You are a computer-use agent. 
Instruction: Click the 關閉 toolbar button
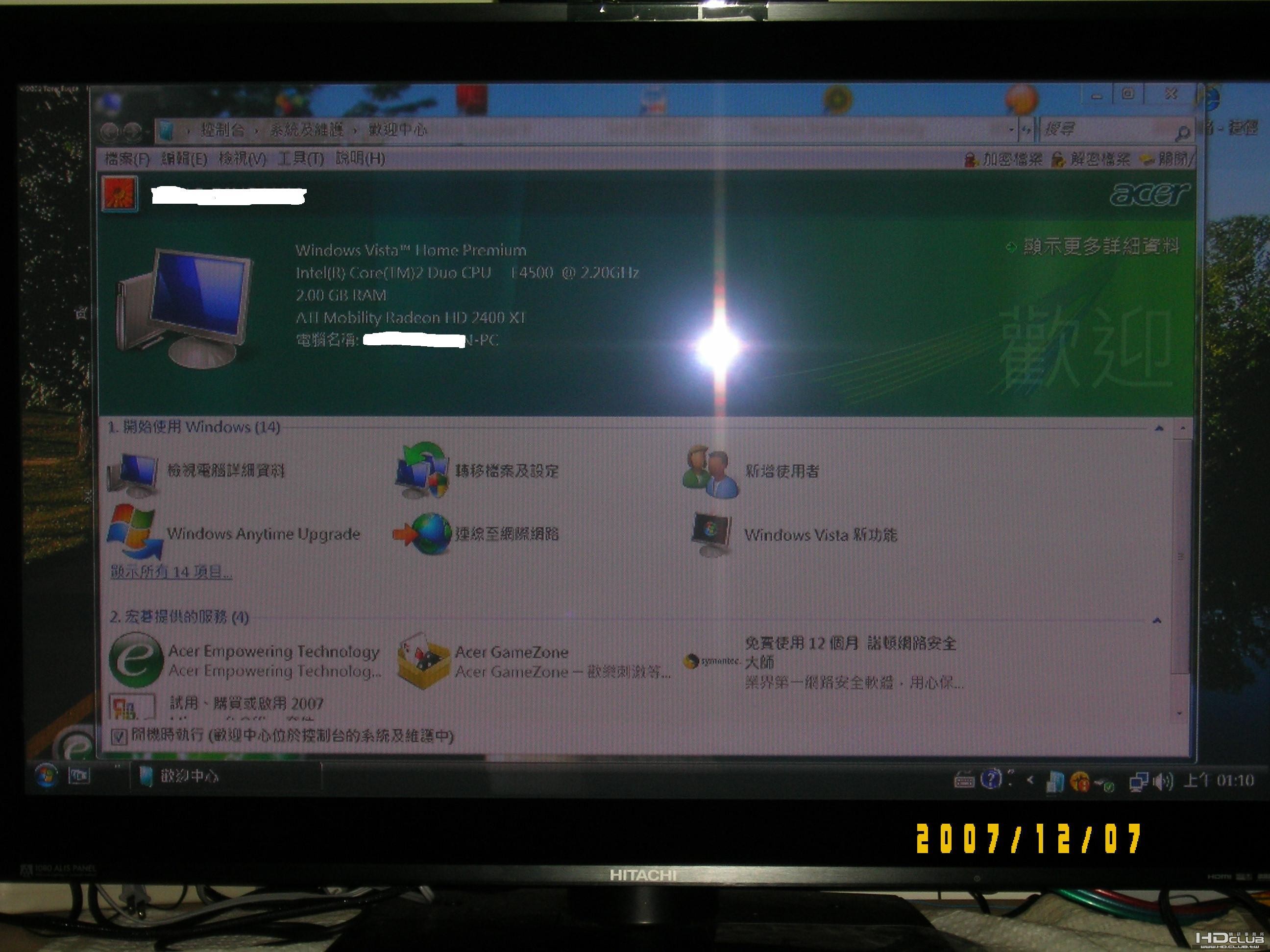pos(1166,158)
